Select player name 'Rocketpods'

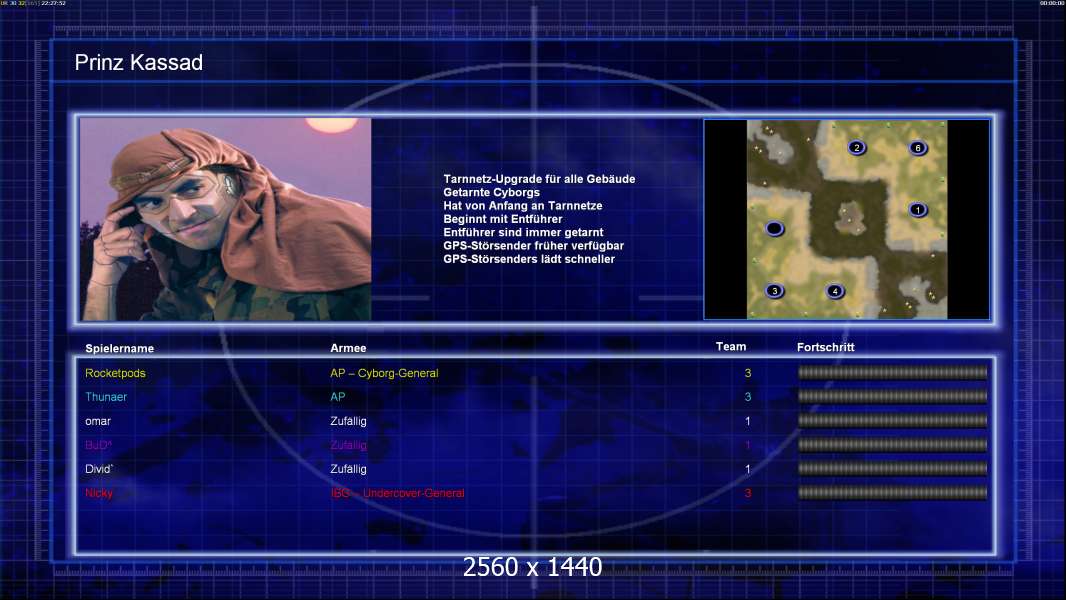115,373
